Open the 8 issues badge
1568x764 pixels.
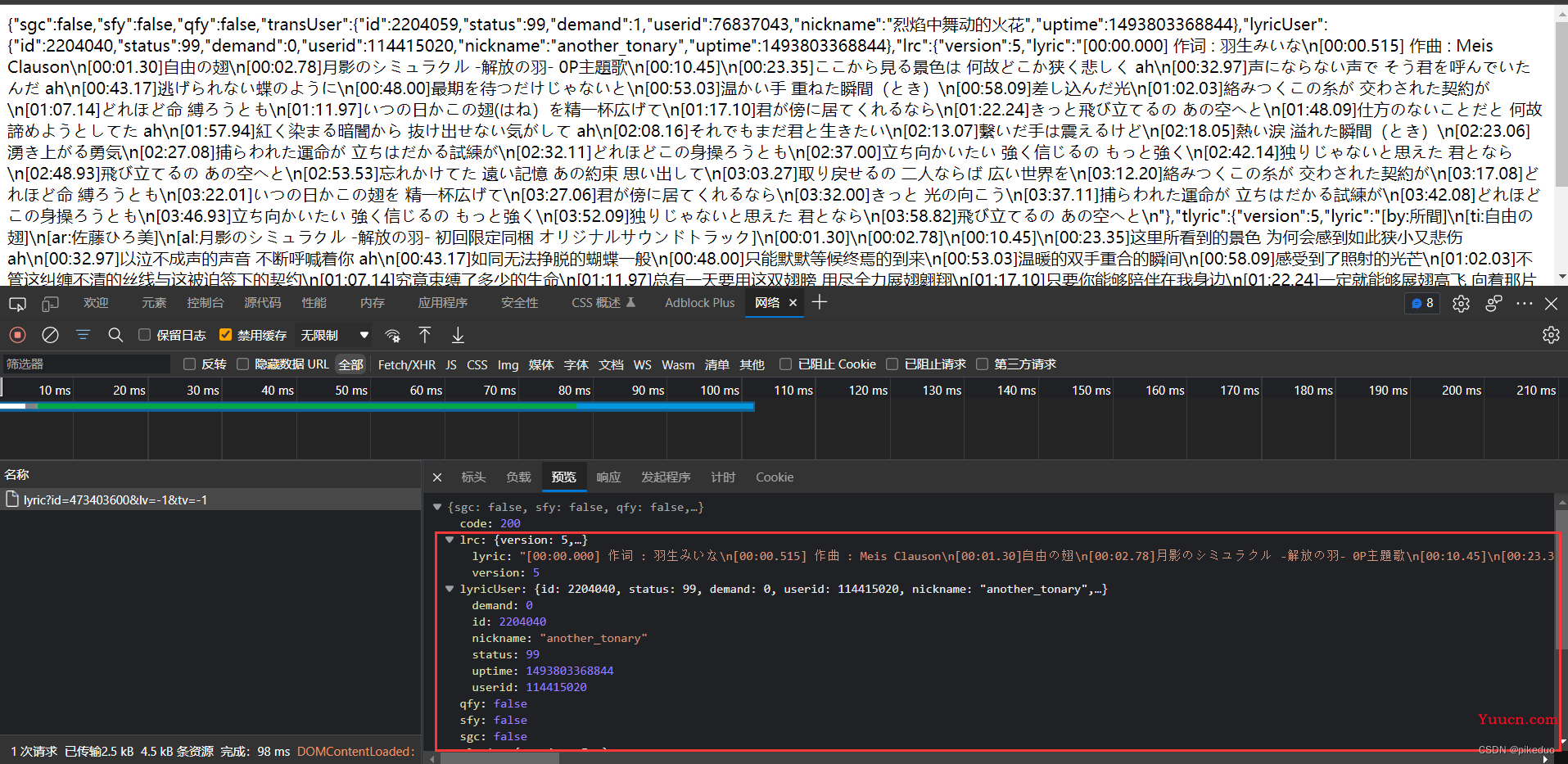point(1422,303)
